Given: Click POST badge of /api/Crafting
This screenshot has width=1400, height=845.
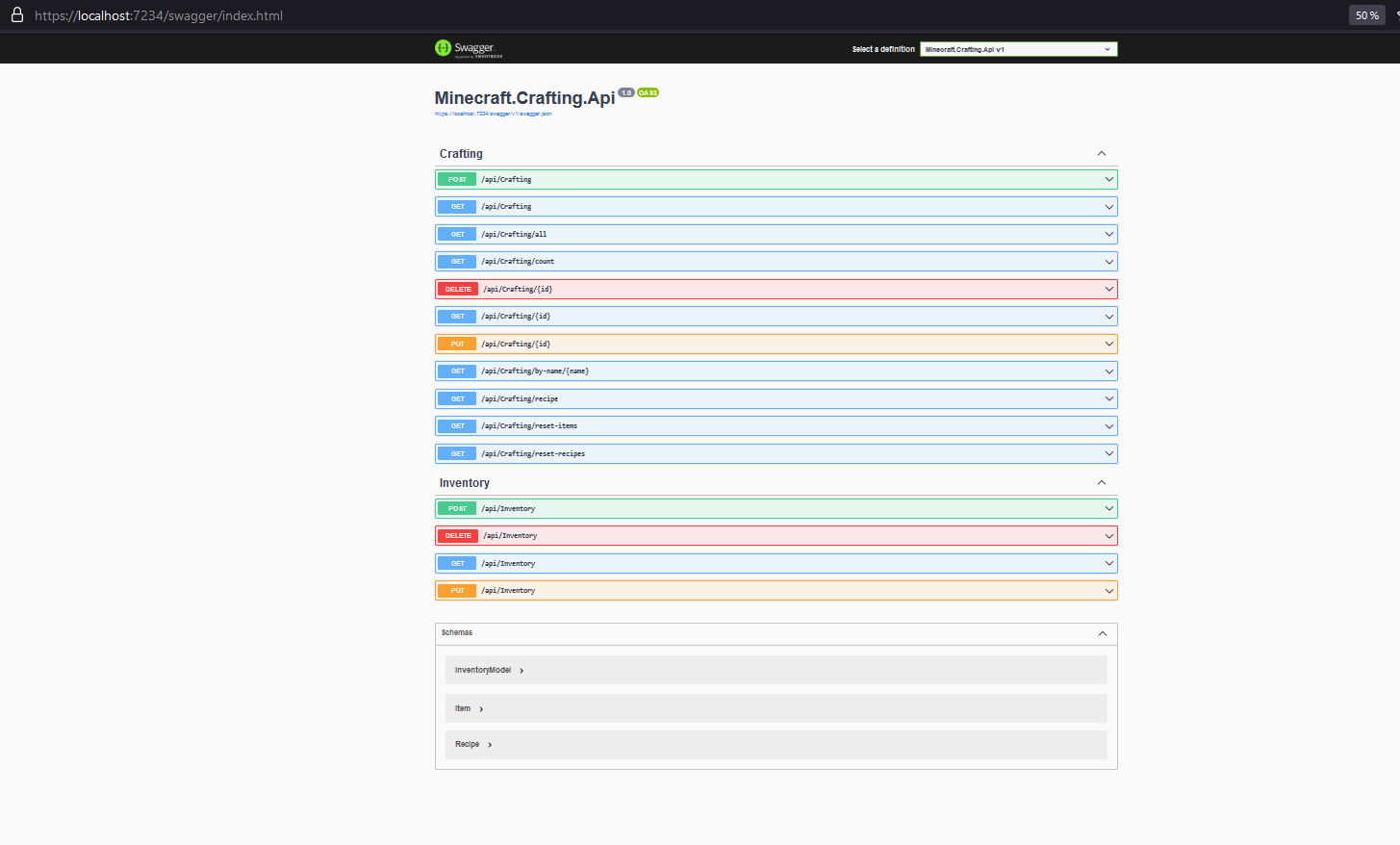Looking at the screenshot, I should (x=457, y=179).
